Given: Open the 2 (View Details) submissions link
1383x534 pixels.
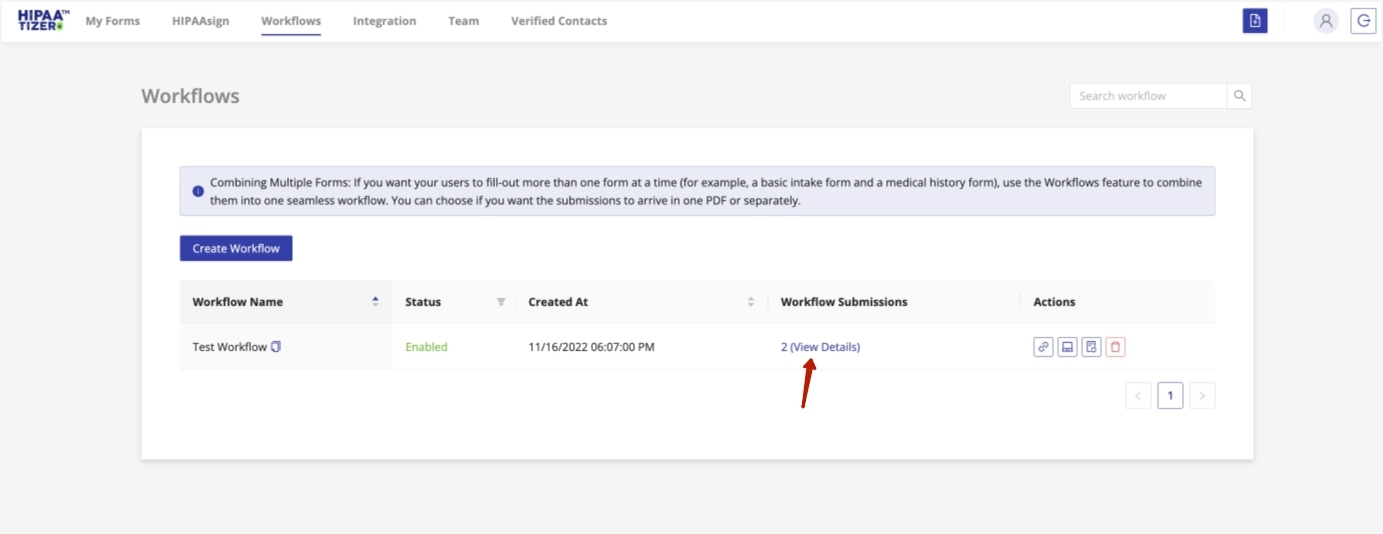Looking at the screenshot, I should point(820,347).
